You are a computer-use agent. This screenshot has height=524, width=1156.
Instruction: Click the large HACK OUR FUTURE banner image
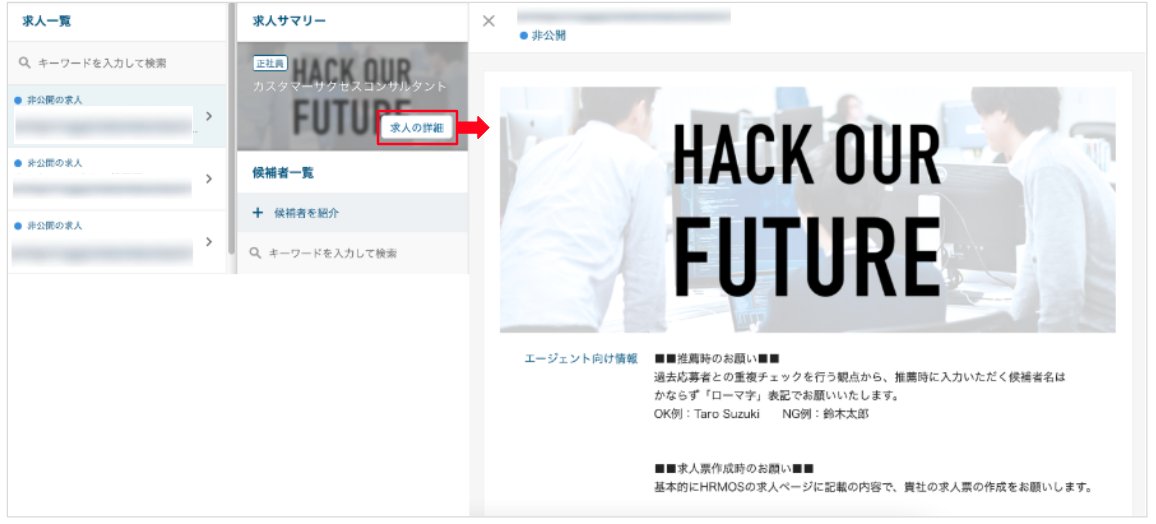tap(807, 210)
